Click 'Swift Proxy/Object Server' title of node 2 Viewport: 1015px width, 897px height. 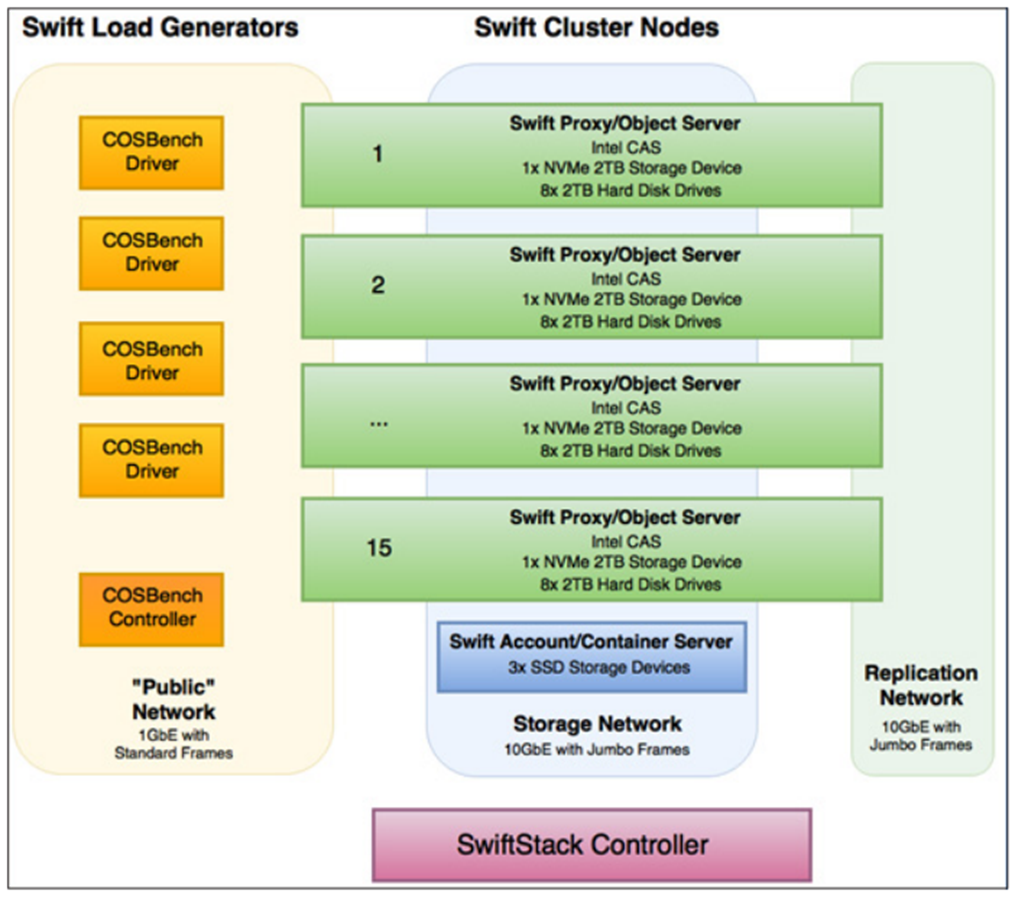(625, 255)
